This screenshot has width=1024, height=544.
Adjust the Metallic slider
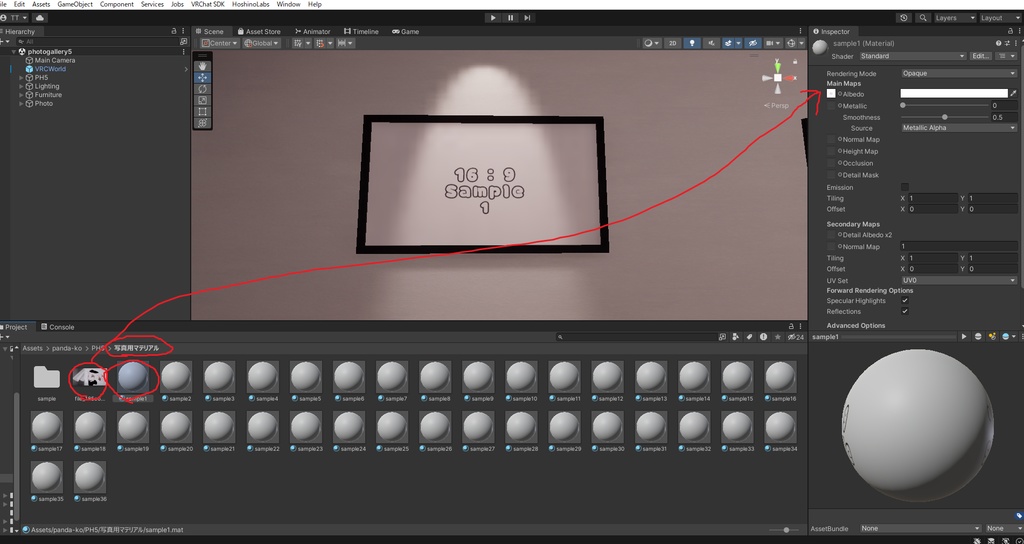click(945, 105)
